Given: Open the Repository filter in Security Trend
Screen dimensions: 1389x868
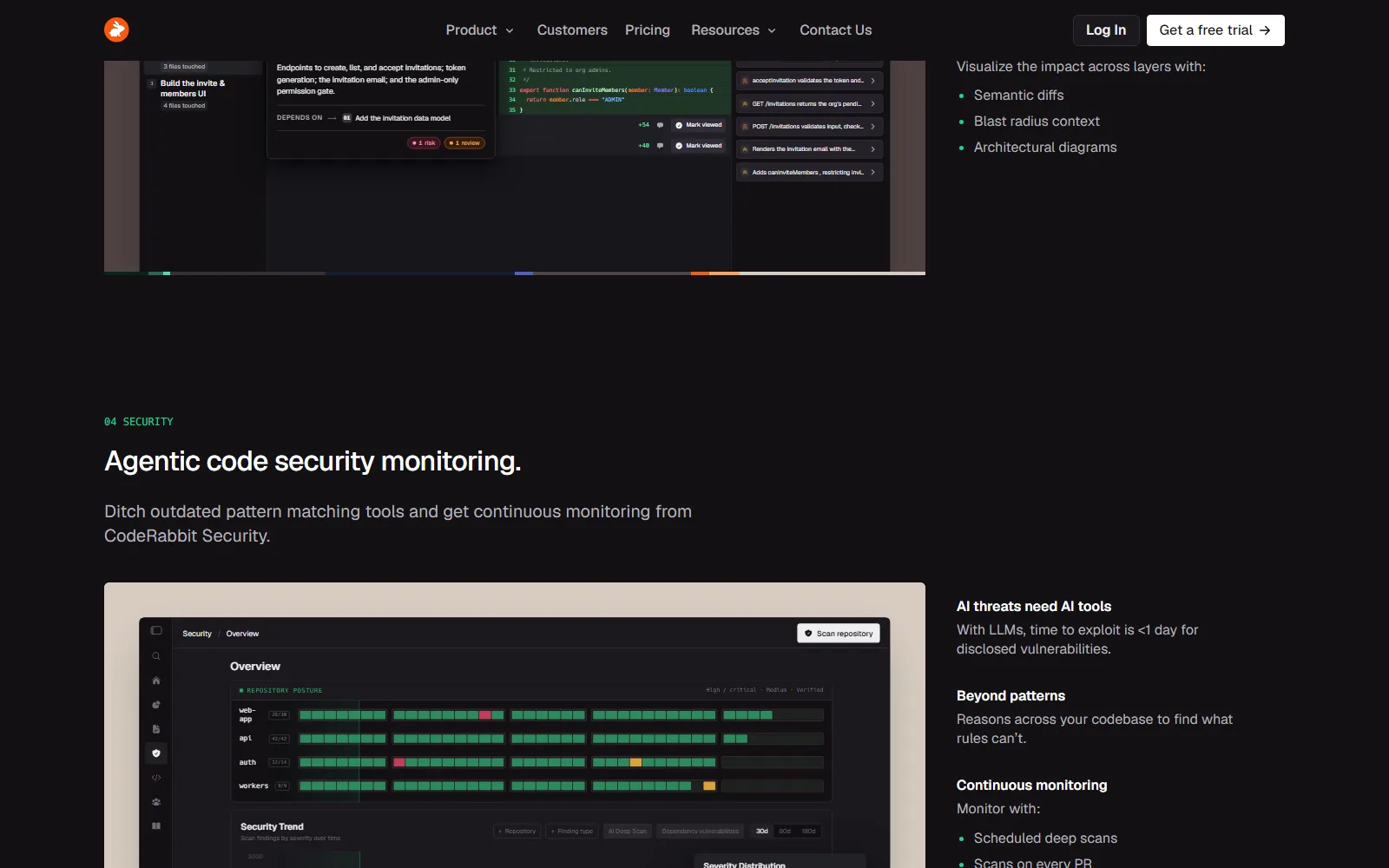Looking at the screenshot, I should pyautogui.click(x=517, y=832).
